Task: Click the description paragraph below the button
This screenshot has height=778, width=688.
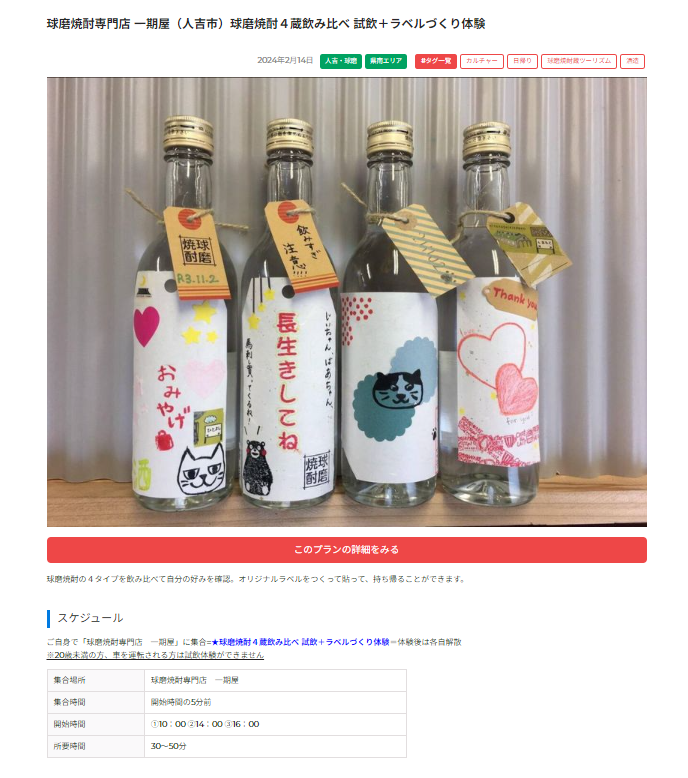Action: (x=256, y=579)
